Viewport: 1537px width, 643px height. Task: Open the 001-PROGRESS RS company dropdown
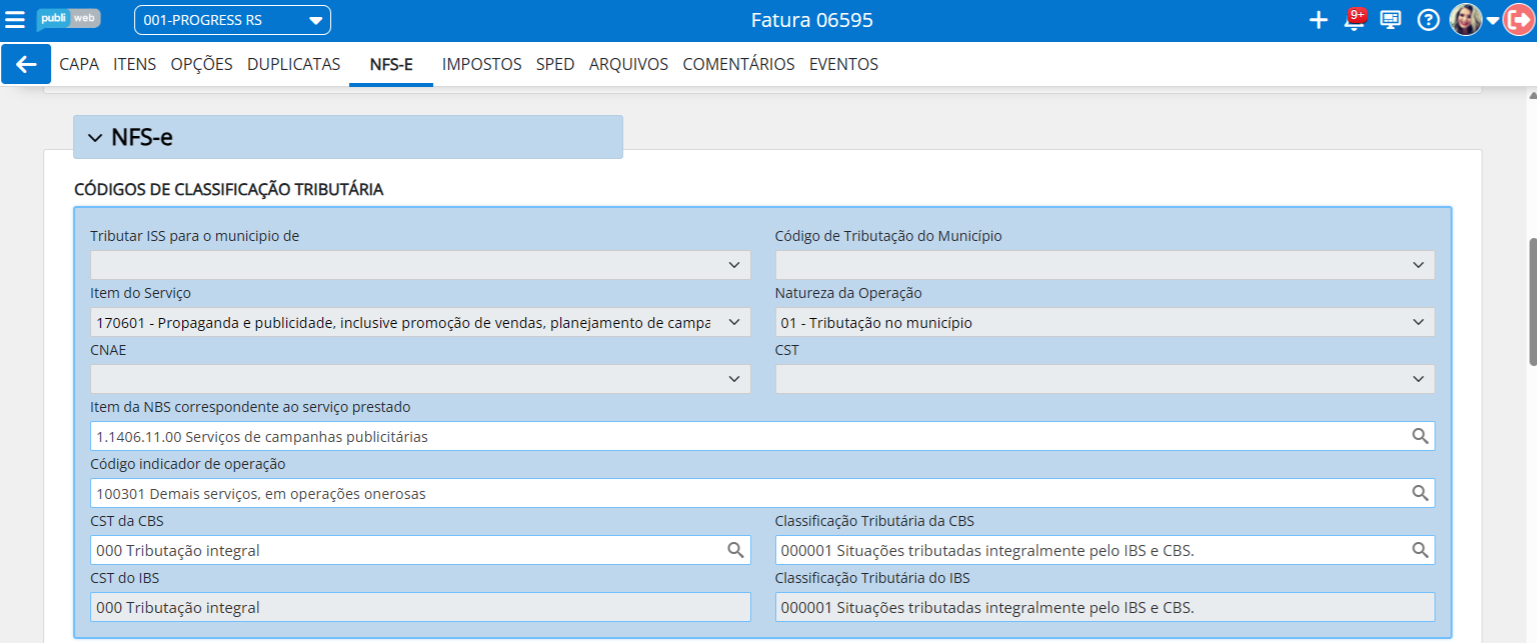[x=232, y=21]
